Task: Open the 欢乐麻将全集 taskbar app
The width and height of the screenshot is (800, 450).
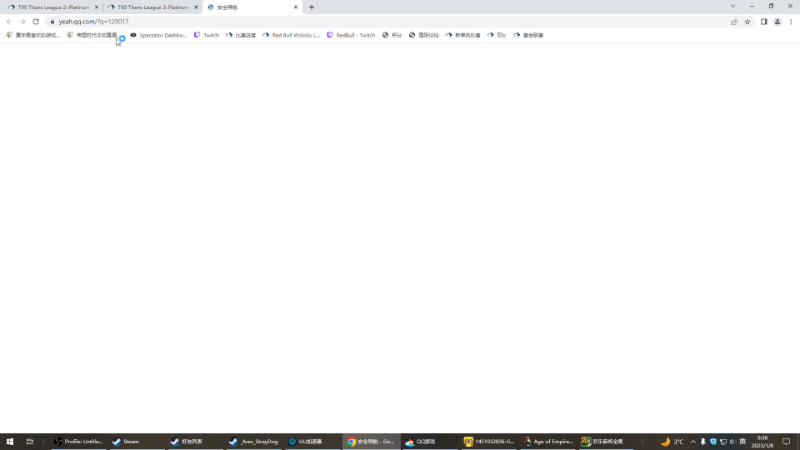Action: [x=606, y=441]
